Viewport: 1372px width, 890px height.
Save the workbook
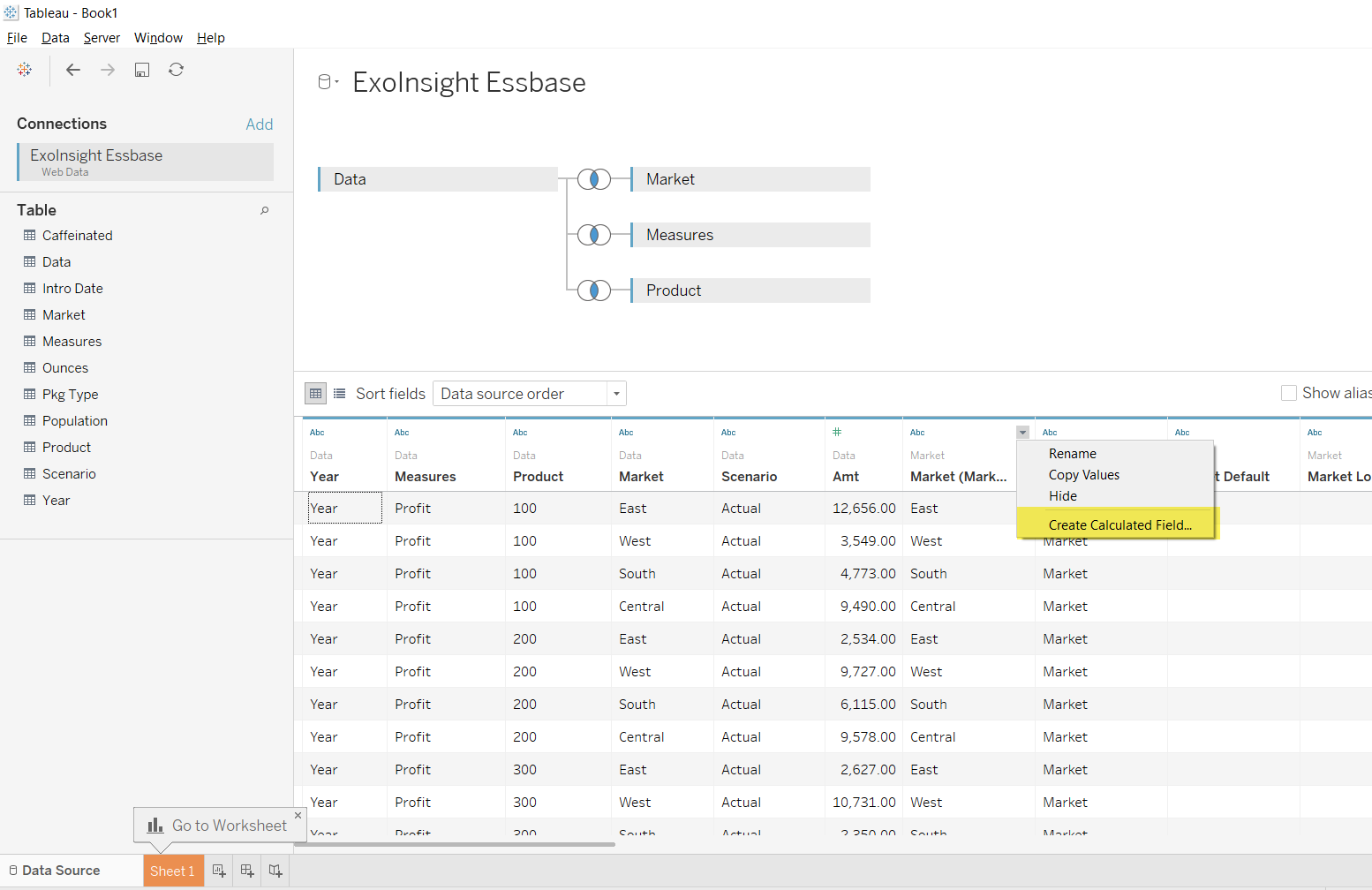tap(141, 70)
